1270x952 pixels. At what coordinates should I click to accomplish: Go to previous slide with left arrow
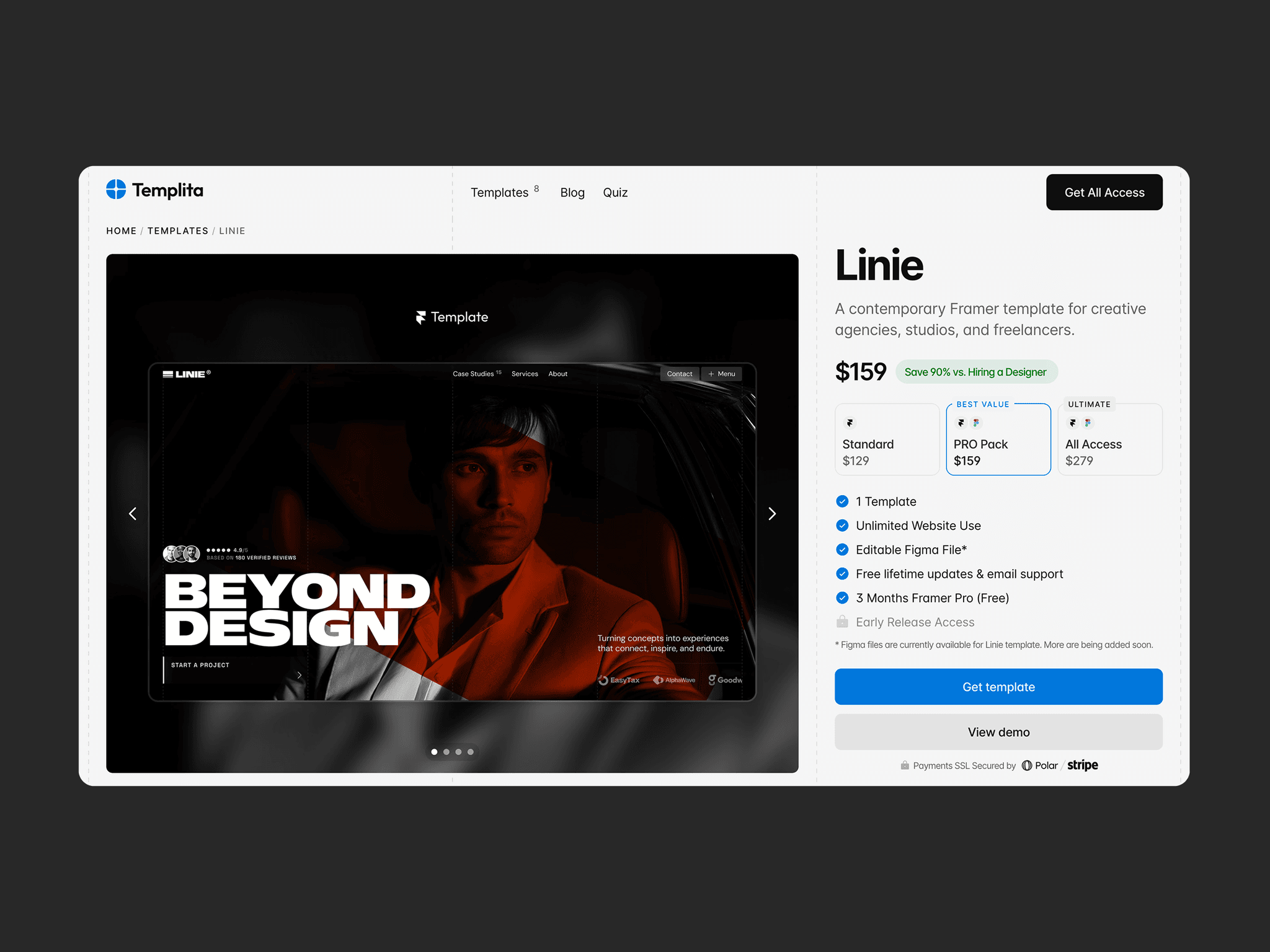tap(133, 514)
